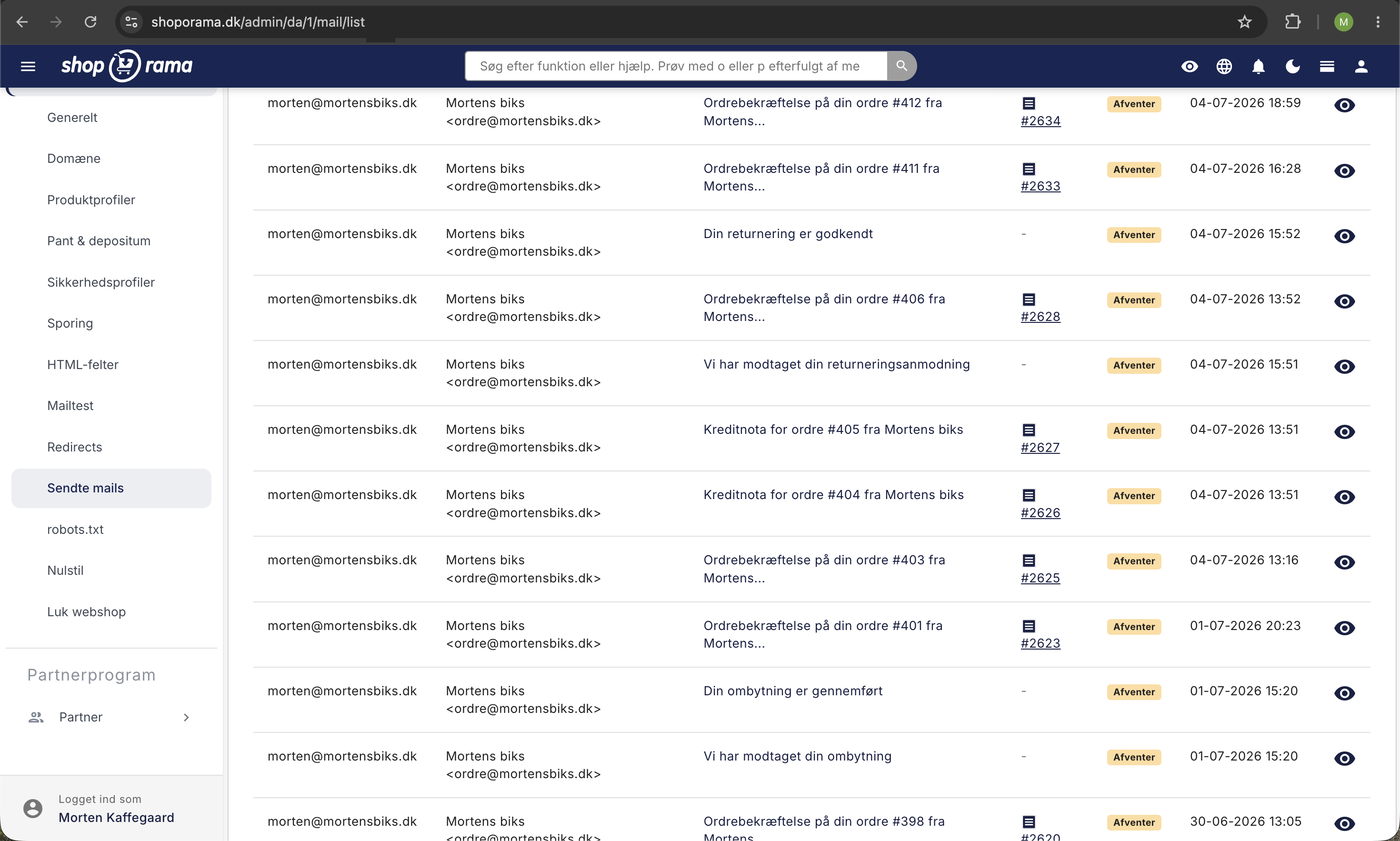The height and width of the screenshot is (841, 1400).
Task: View 'Din ombytning er gennemført' mail
Action: point(1345,693)
